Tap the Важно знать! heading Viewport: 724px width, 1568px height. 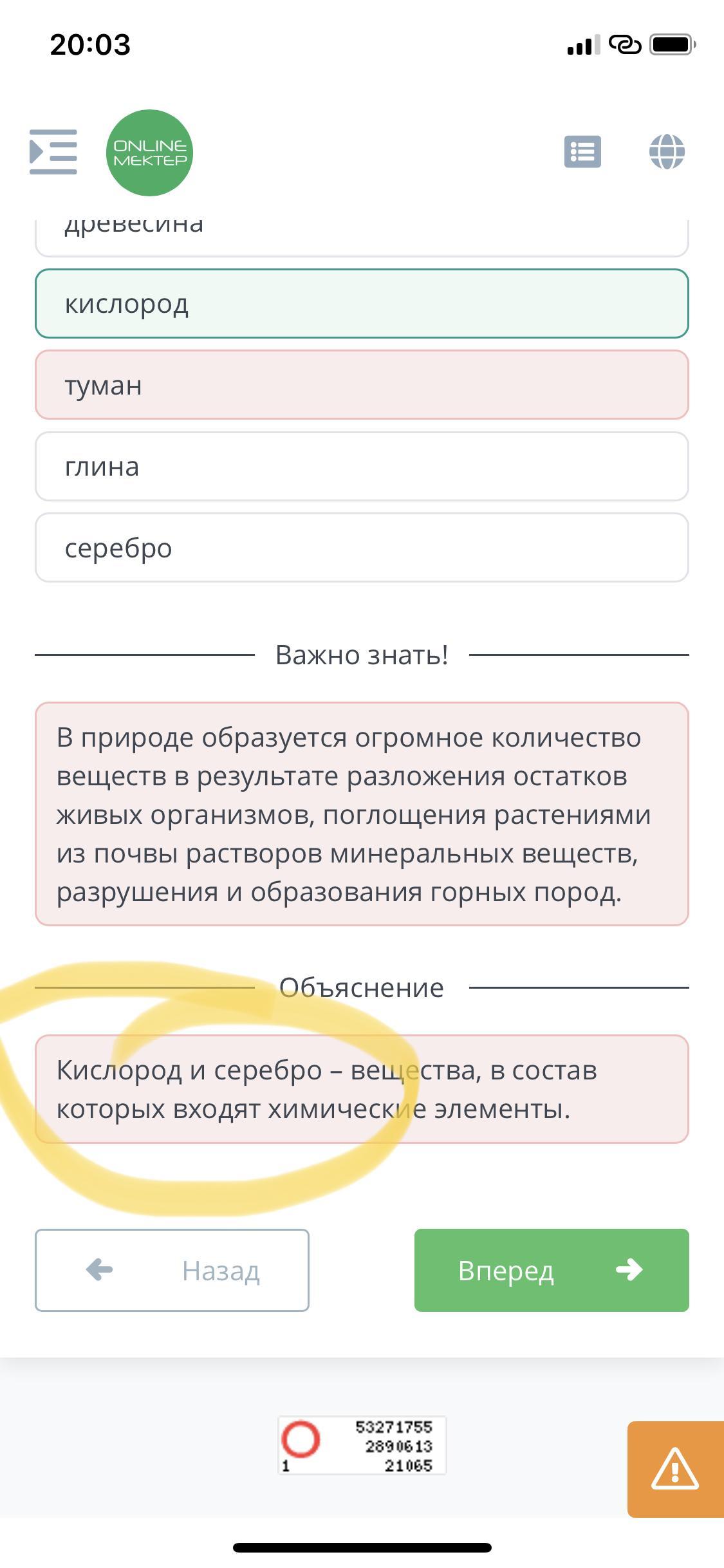[362, 655]
